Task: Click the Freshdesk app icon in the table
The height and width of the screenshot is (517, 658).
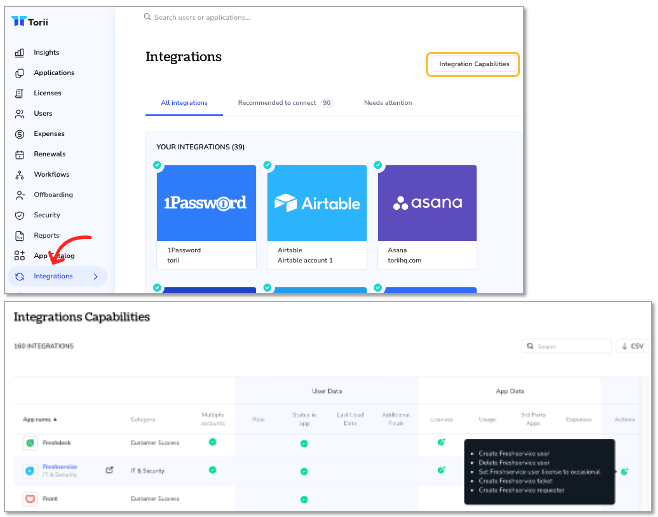Action: tap(30, 443)
